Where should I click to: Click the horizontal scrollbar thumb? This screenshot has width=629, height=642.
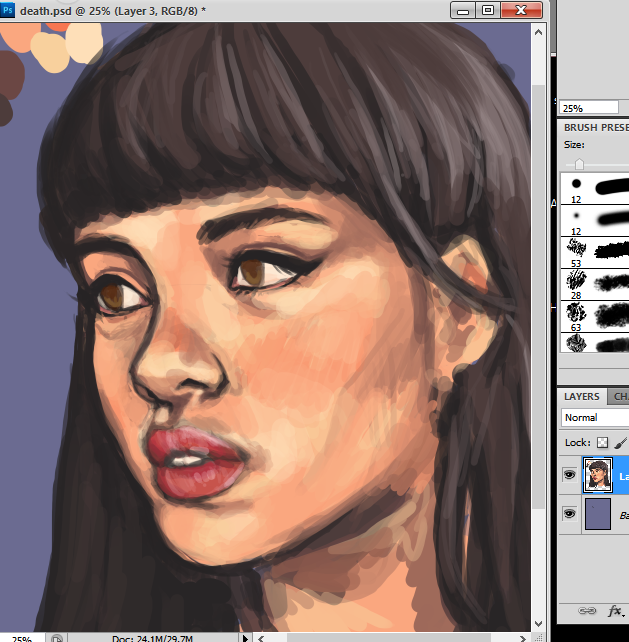click(x=389, y=638)
